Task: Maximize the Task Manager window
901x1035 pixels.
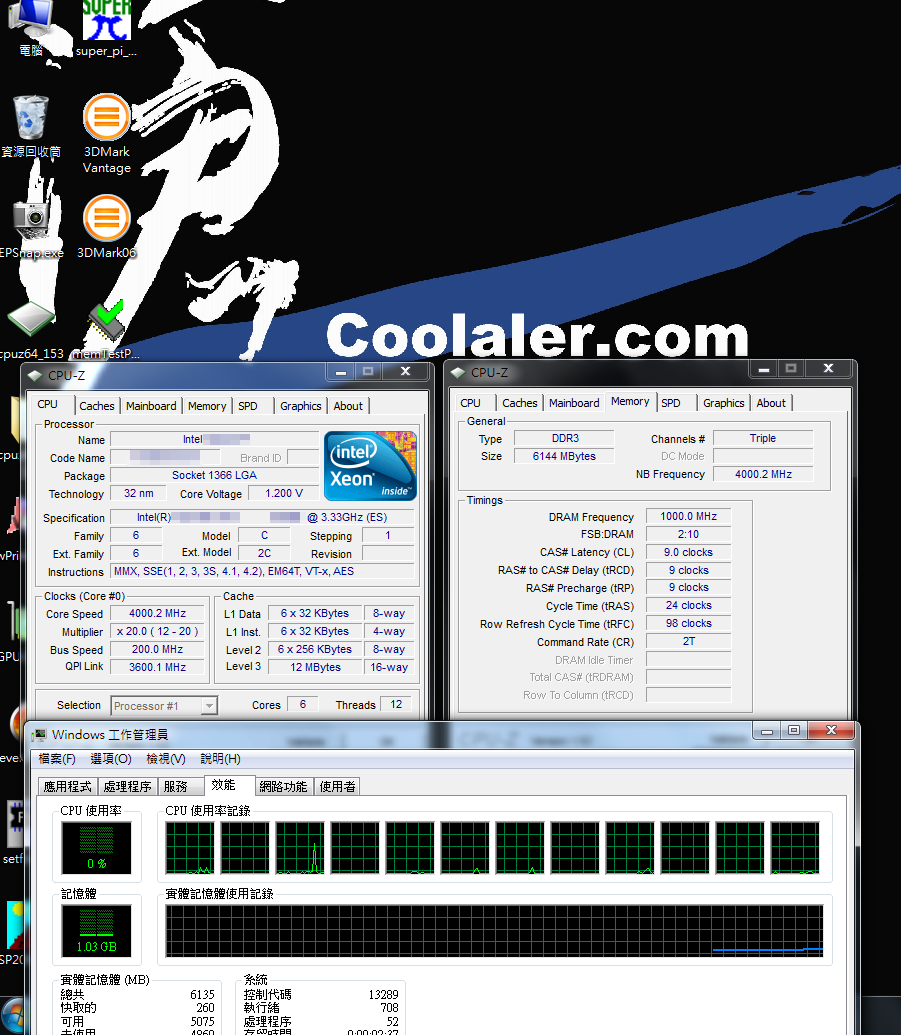Action: (793, 730)
